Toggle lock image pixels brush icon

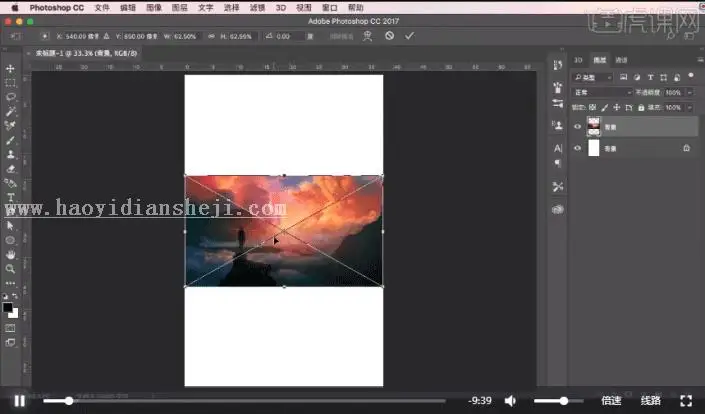(605, 107)
